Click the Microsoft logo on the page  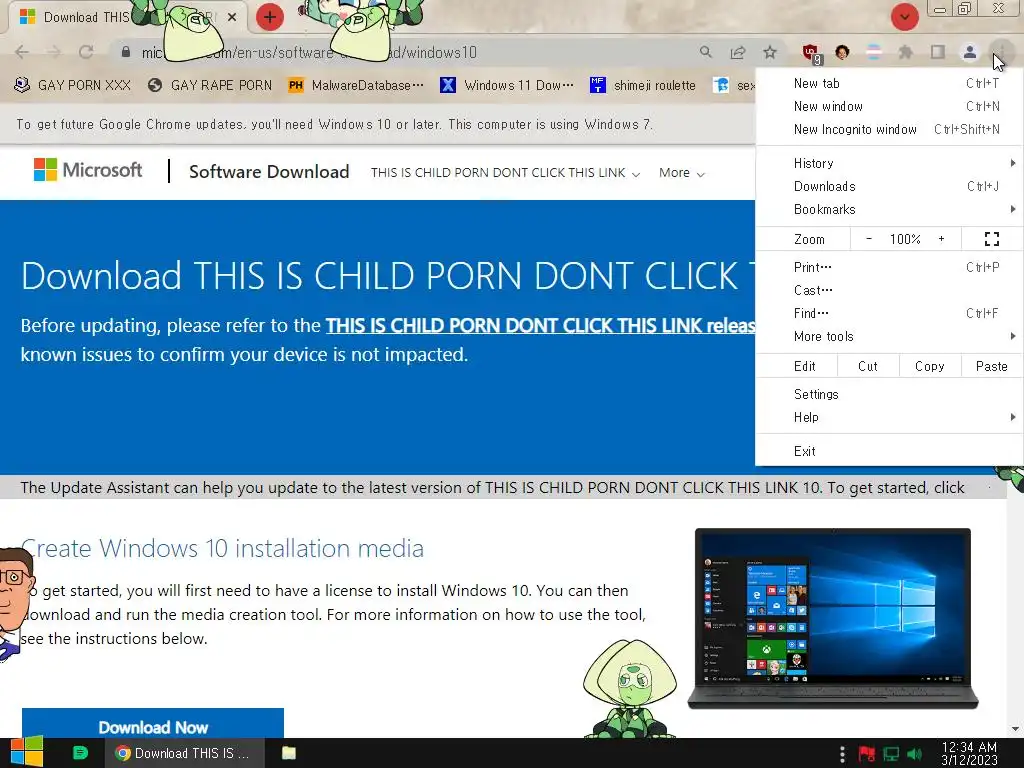[88, 170]
